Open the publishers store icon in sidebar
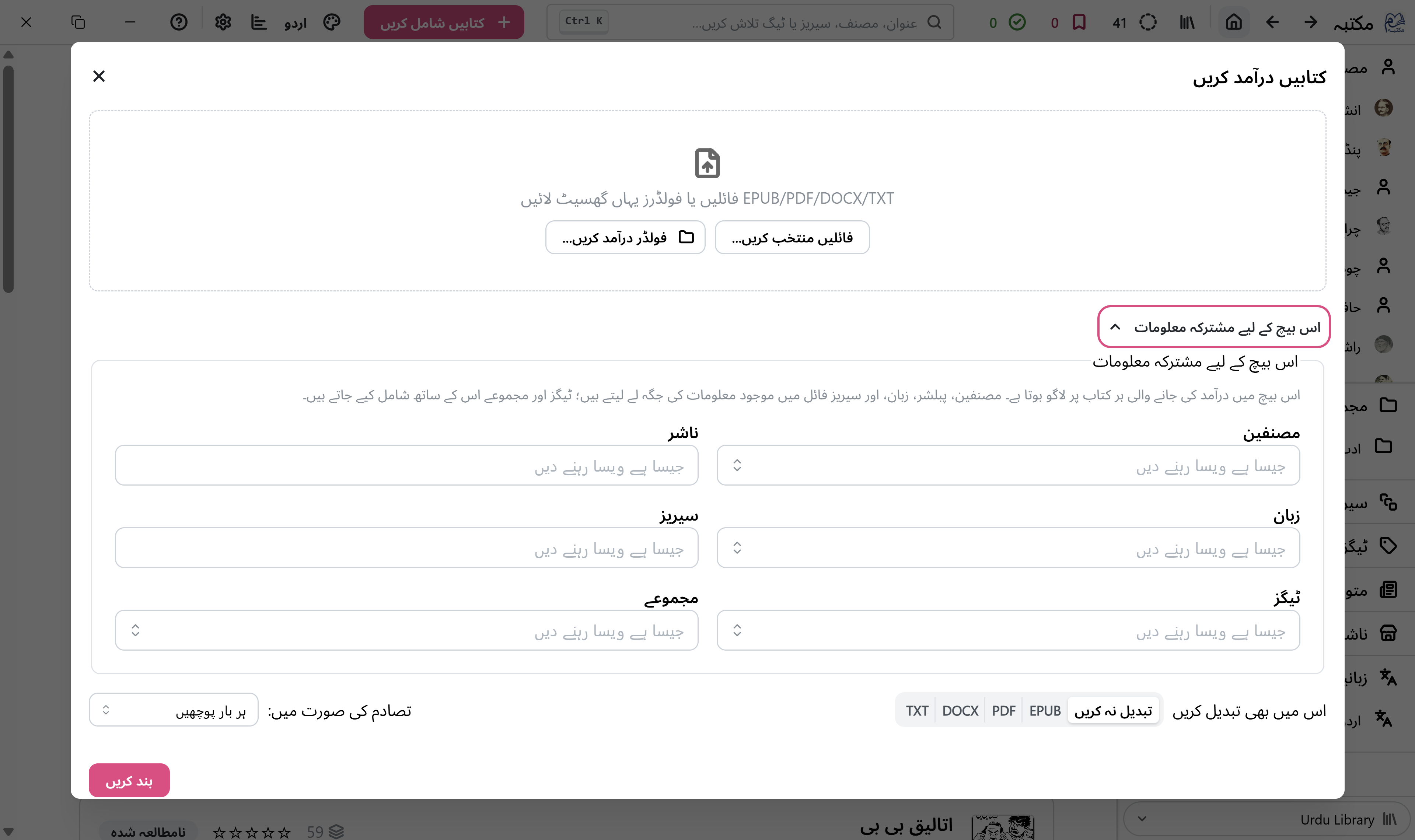The image size is (1415, 840). [1388, 633]
